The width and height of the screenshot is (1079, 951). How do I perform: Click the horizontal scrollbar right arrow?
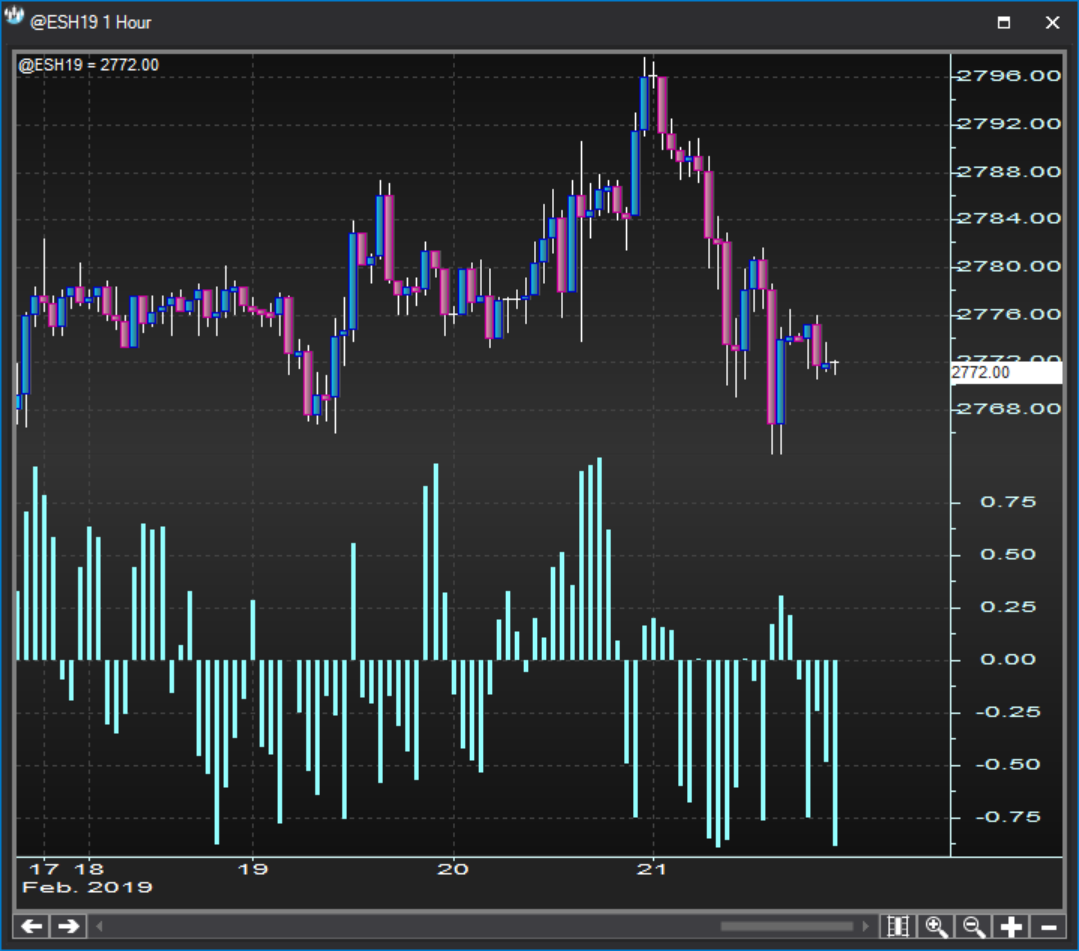coord(866,926)
